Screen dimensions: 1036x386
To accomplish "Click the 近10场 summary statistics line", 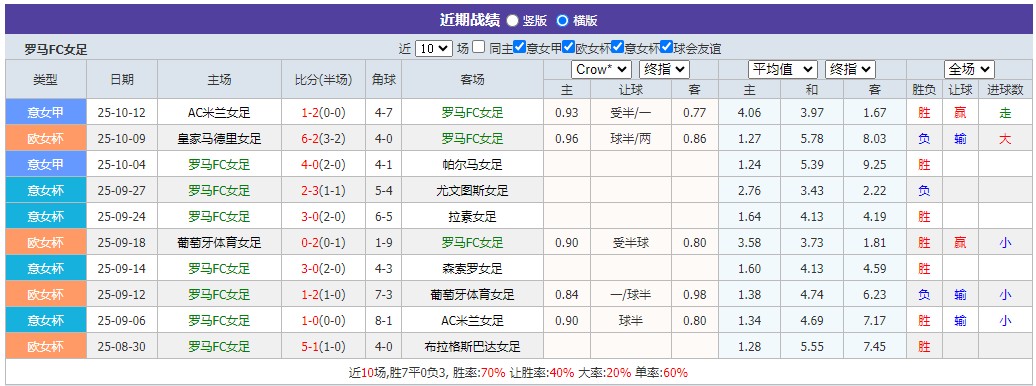I will click(518, 372).
